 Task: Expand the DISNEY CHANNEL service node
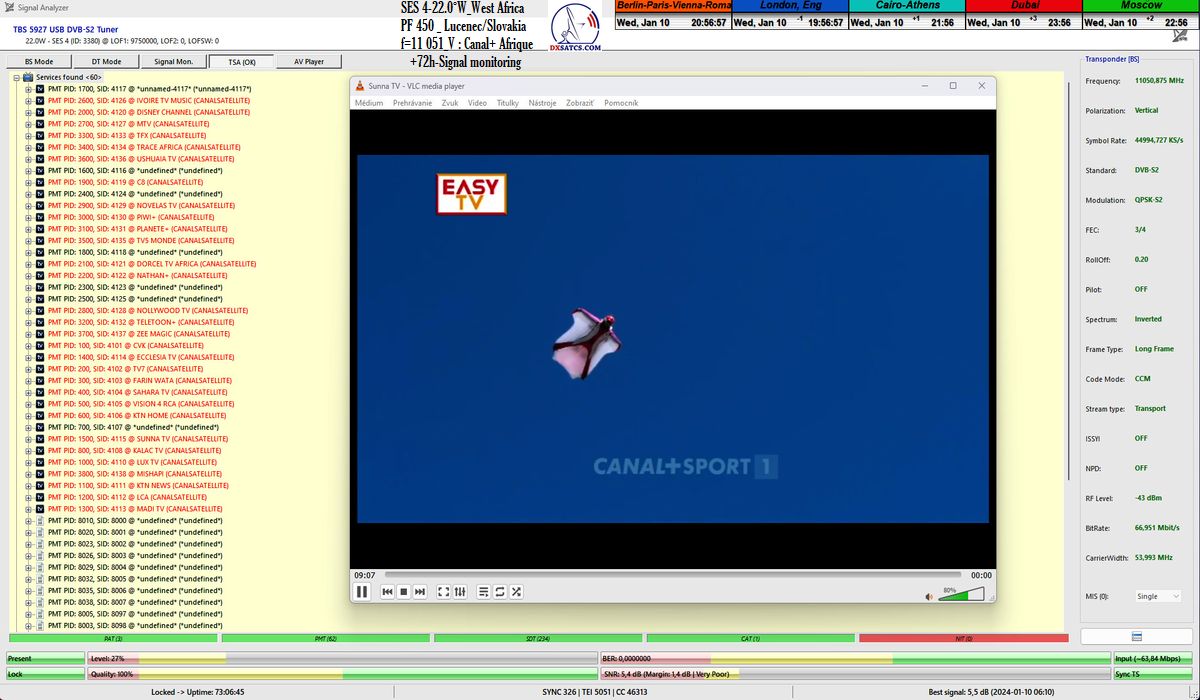click(x=28, y=112)
